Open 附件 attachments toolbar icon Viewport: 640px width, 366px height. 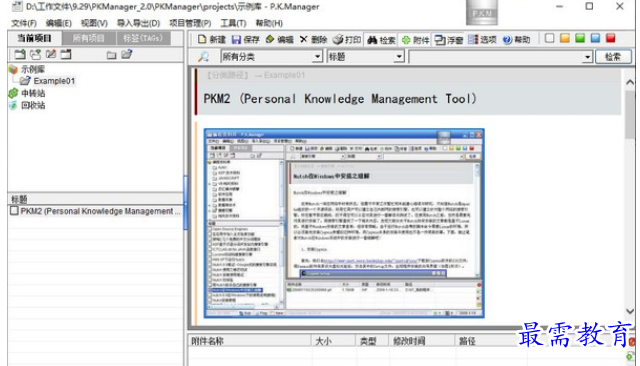point(416,40)
